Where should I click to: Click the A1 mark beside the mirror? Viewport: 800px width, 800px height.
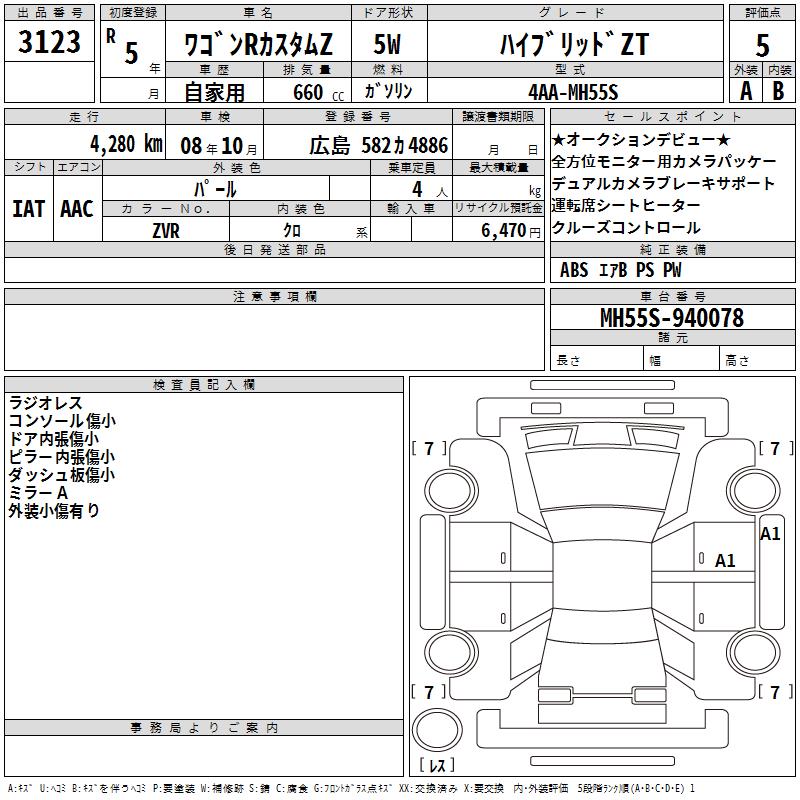(x=770, y=534)
